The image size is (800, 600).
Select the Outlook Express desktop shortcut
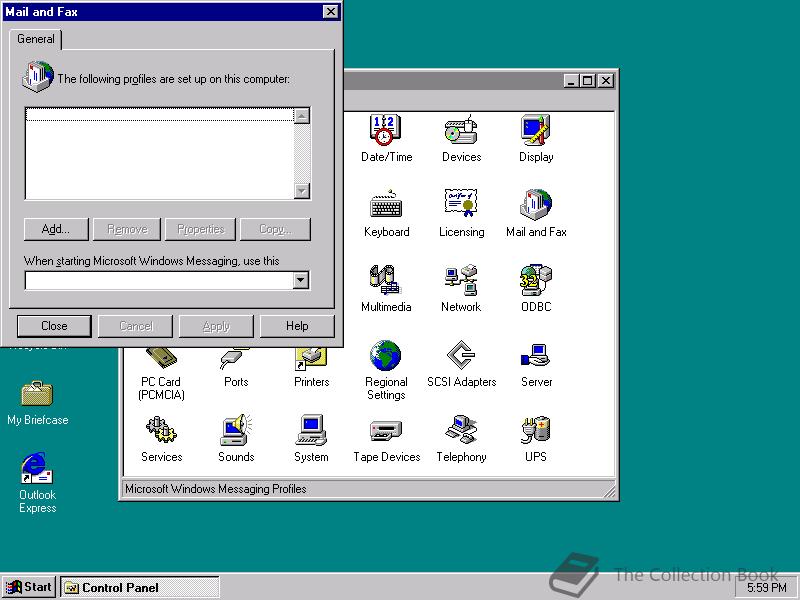(37, 481)
